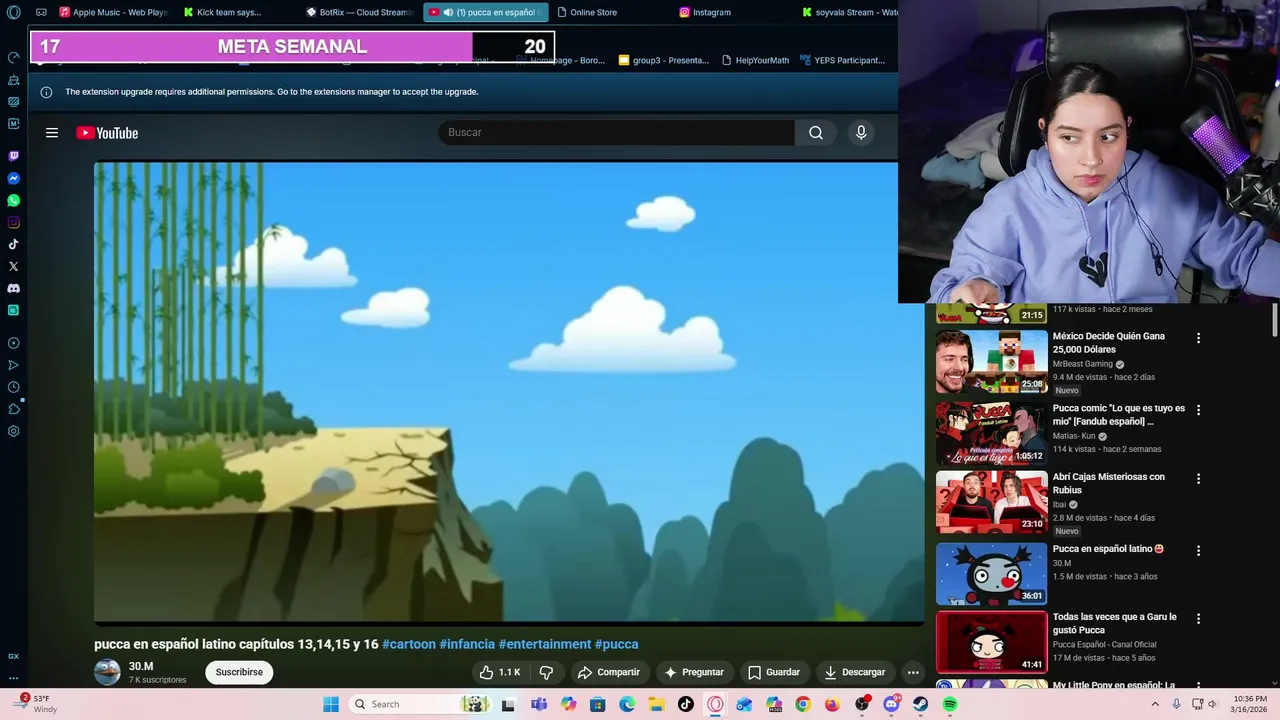
Task: Open Messenger in the Opera sidebar
Action: (13, 178)
